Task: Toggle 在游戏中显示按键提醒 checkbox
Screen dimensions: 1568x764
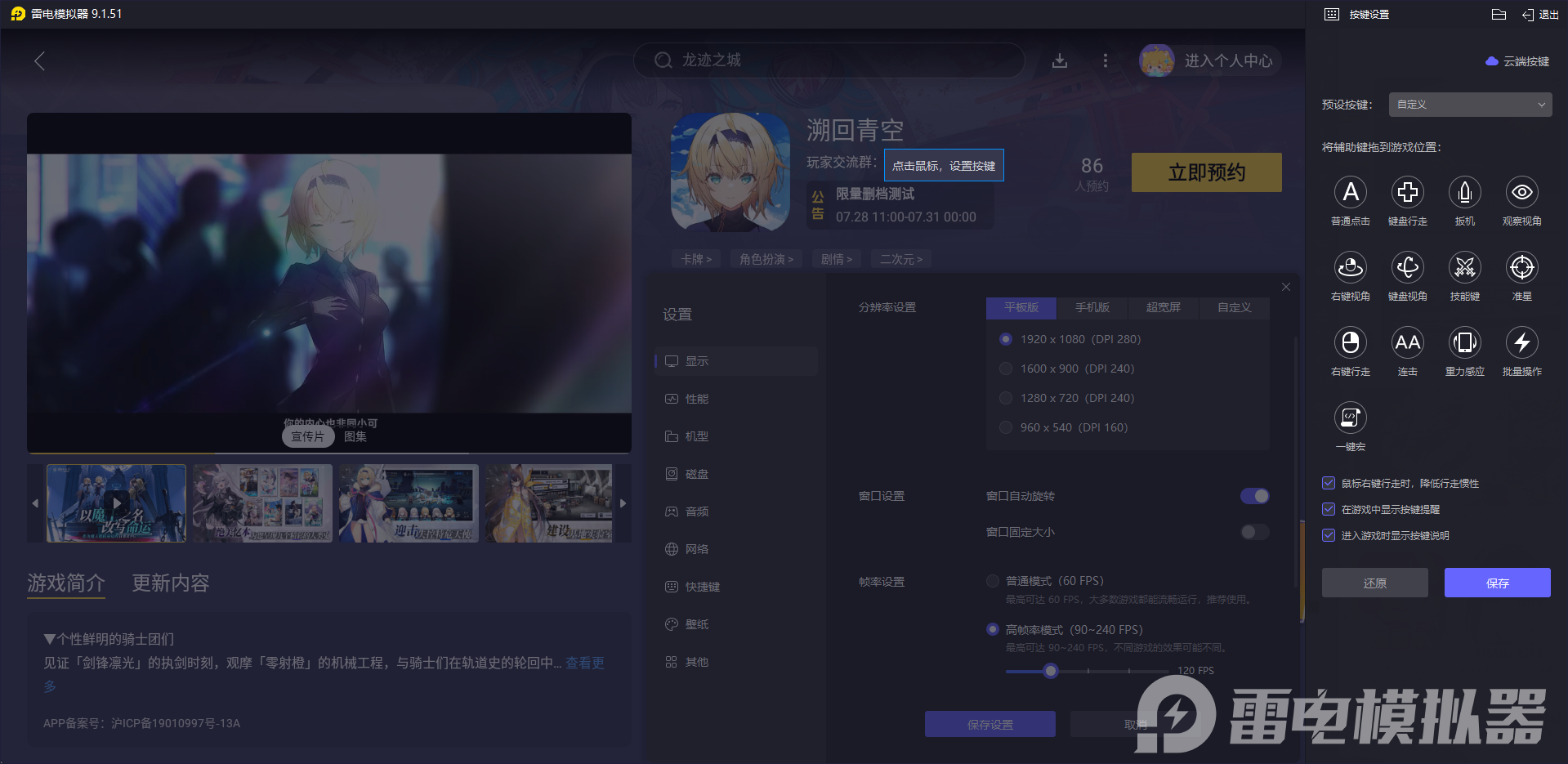Action: (1329, 509)
